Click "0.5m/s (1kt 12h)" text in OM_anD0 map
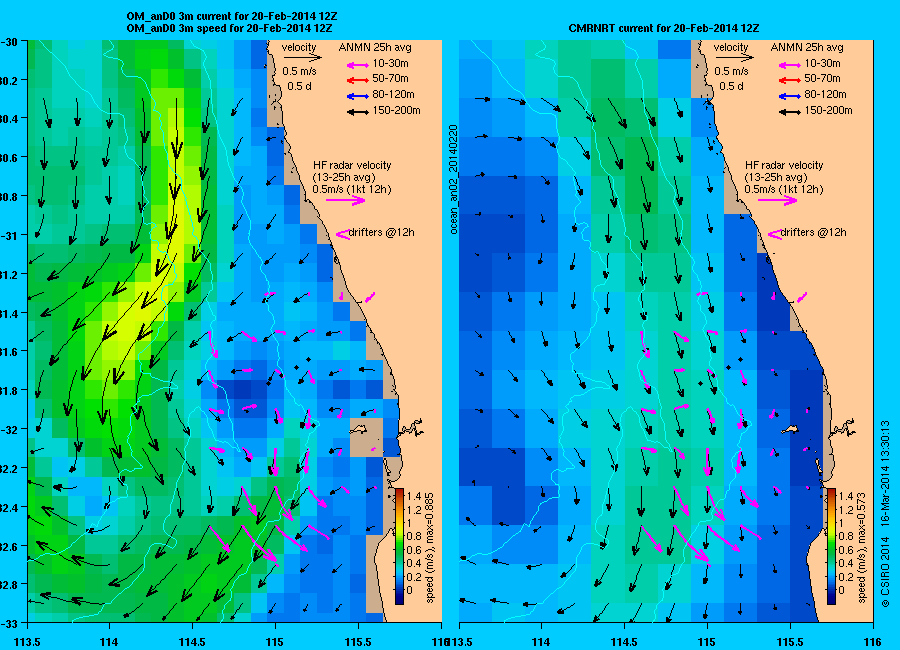The image size is (900, 650). pyautogui.click(x=352, y=189)
